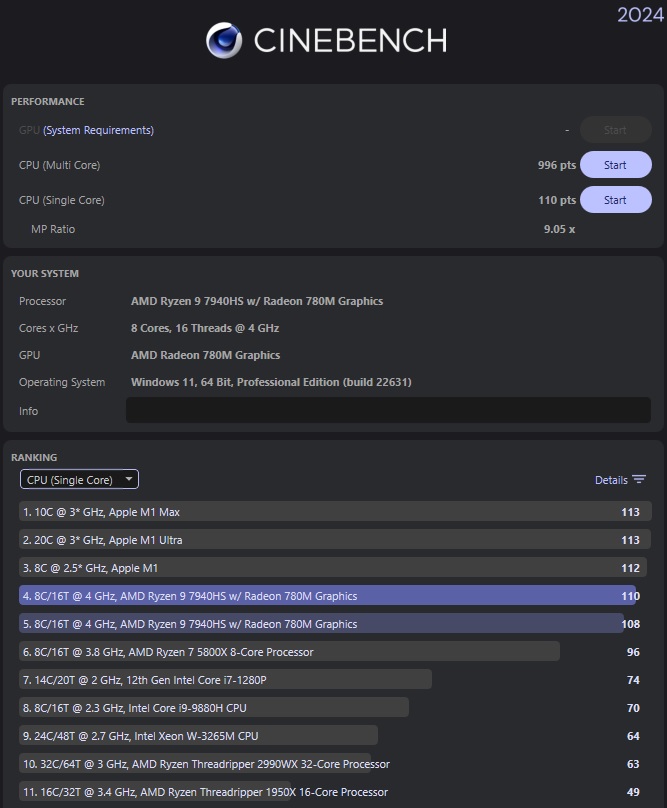The image size is (667, 808).
Task: Click the disabled GPU Start button
Action: coord(615,130)
